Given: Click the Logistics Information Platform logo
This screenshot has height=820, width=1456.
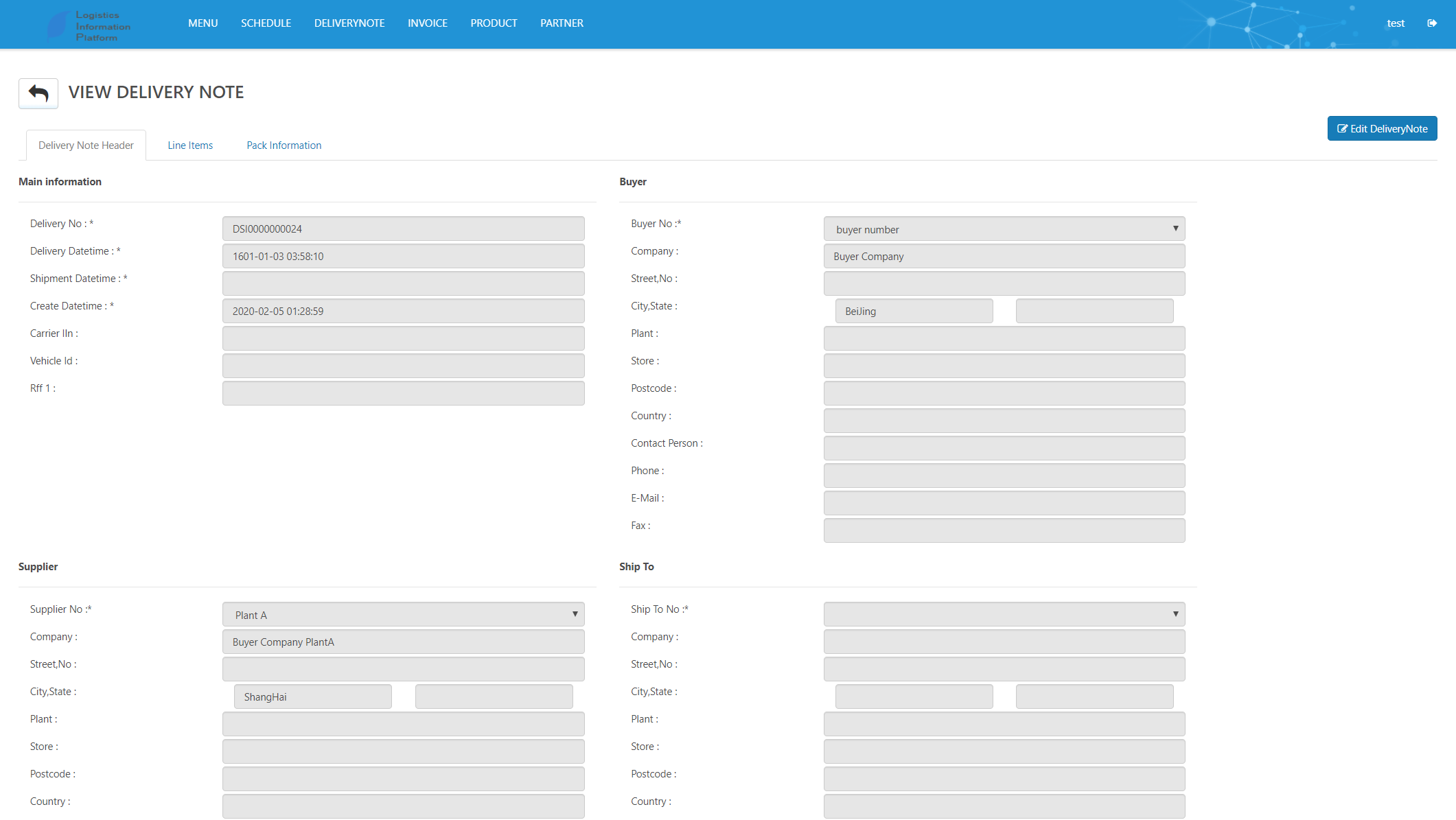Looking at the screenshot, I should (x=89, y=26).
